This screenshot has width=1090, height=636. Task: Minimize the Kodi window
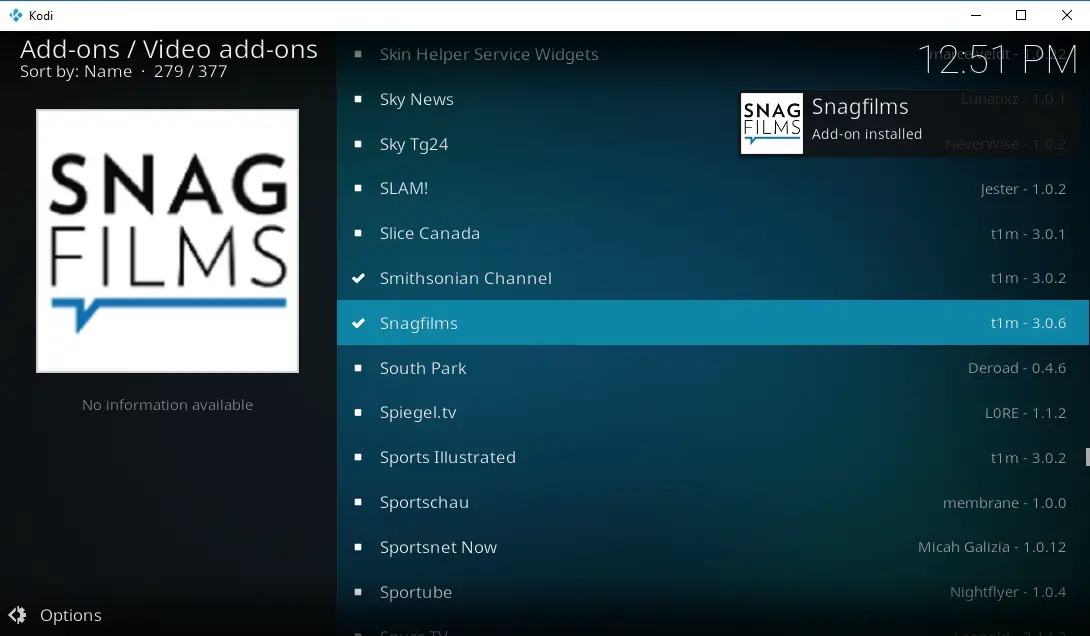(975, 15)
